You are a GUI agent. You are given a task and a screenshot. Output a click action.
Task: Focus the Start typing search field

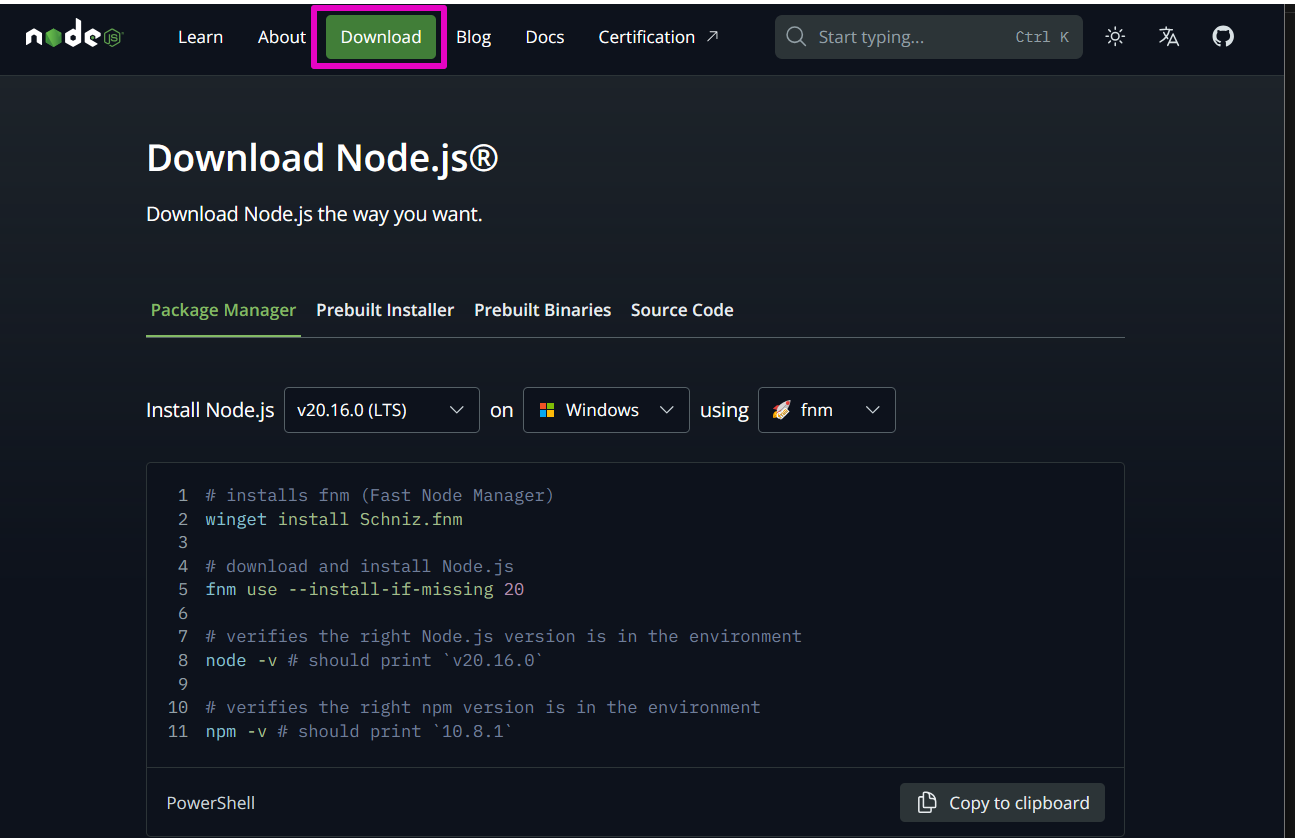(928, 37)
